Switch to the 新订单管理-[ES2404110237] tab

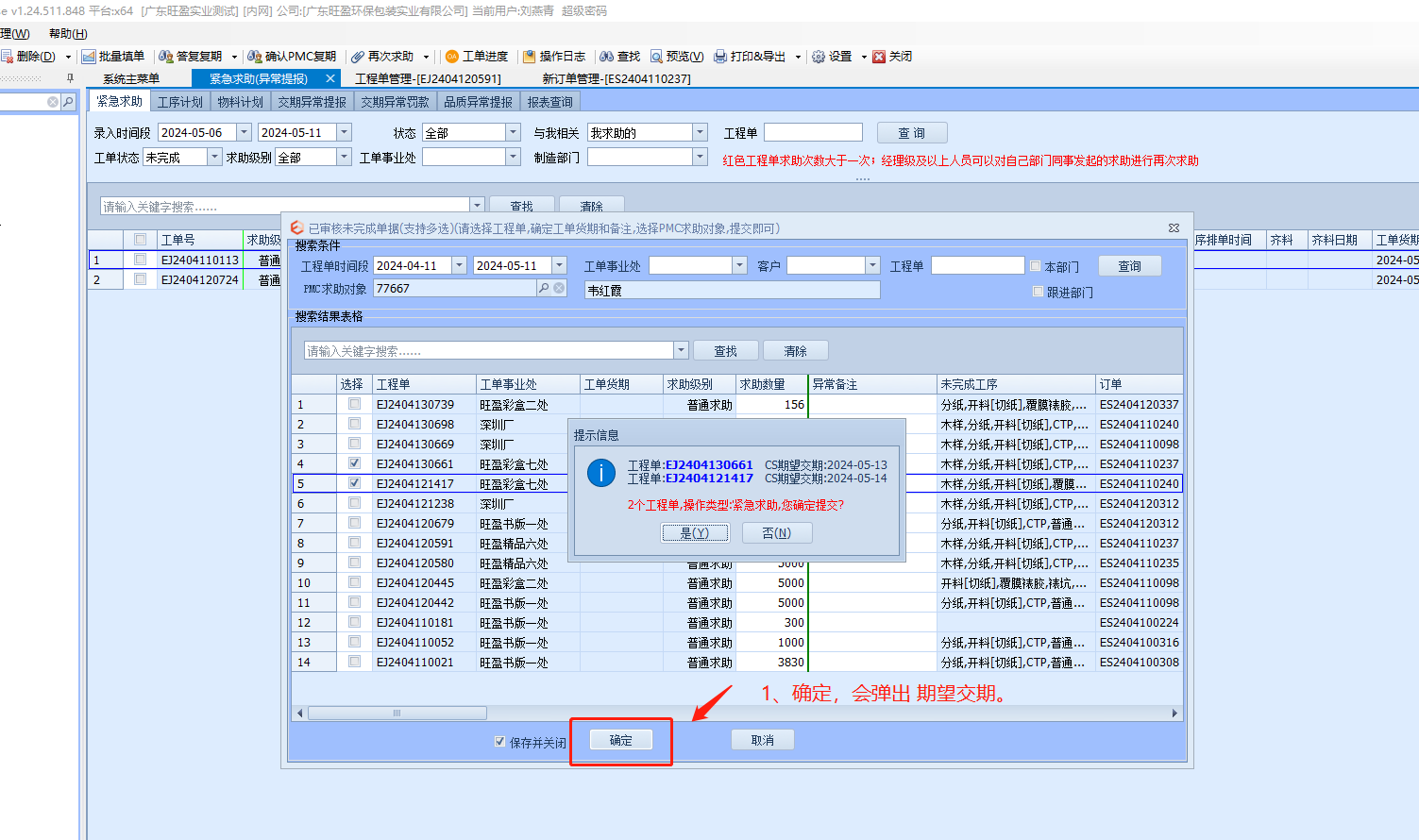click(617, 78)
